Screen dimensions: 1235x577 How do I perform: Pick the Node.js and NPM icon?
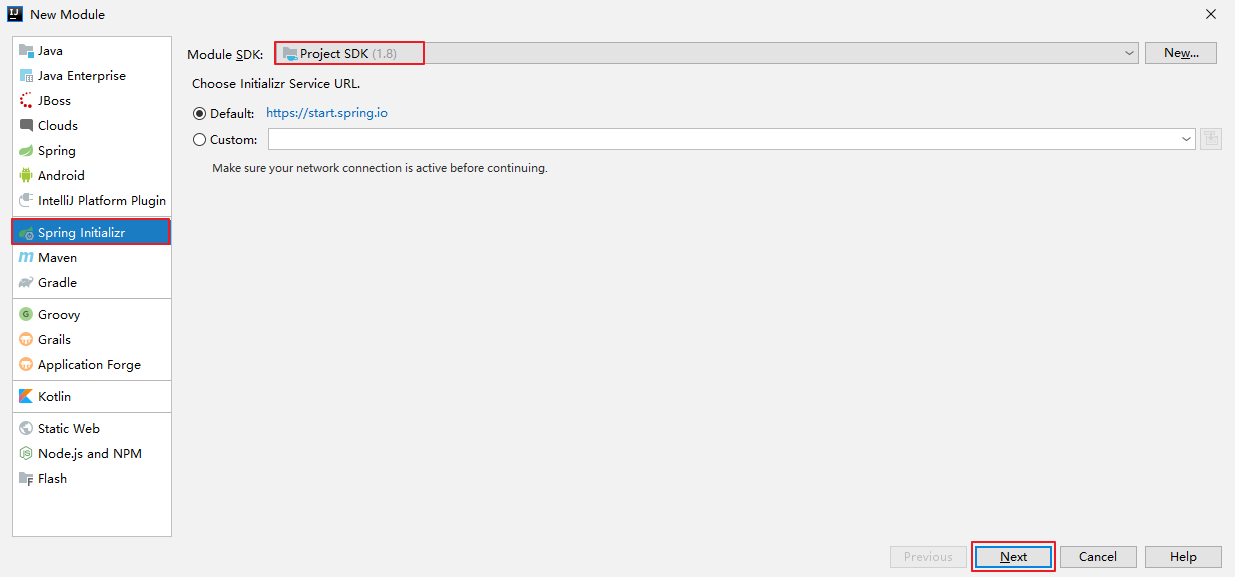[26, 454]
